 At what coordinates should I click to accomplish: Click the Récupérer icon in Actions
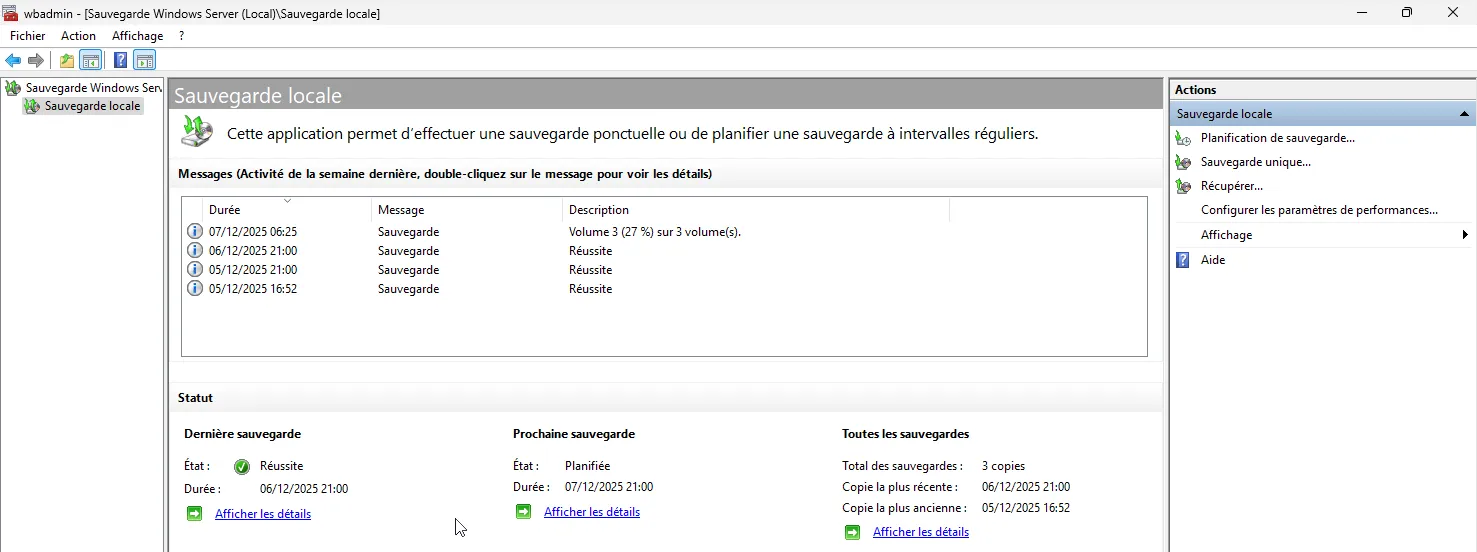pyautogui.click(x=1183, y=186)
